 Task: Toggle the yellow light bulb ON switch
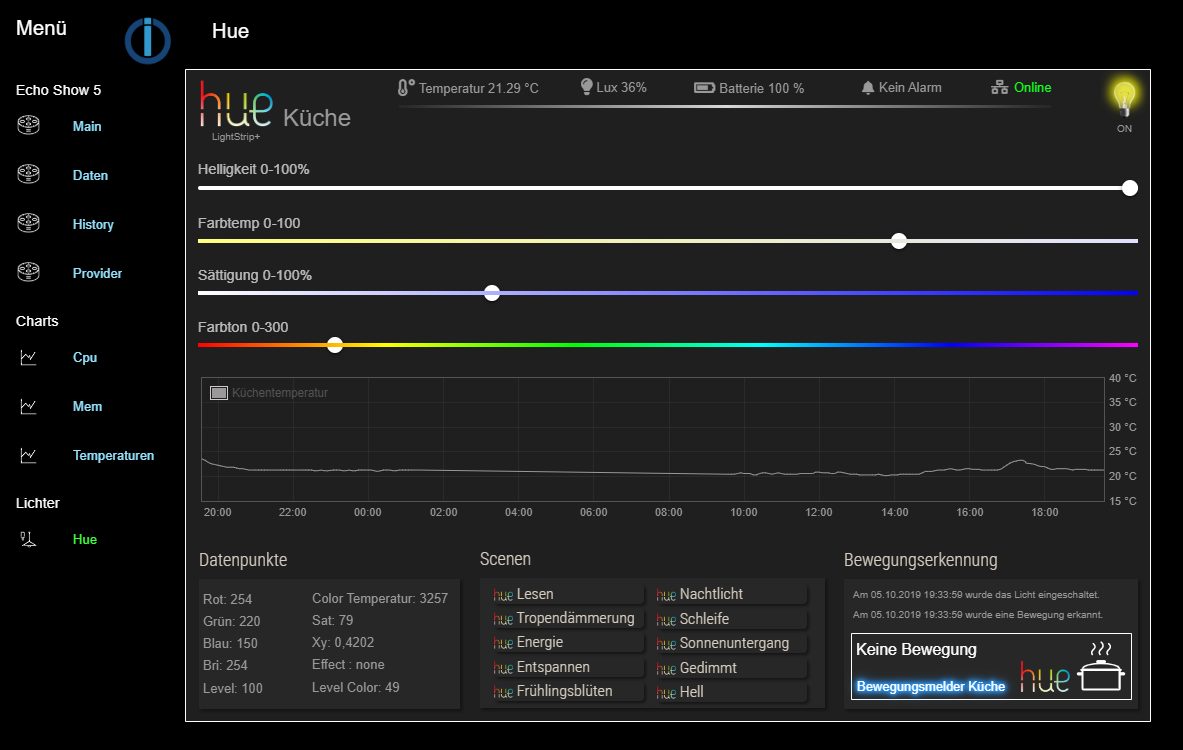pyautogui.click(x=1124, y=100)
